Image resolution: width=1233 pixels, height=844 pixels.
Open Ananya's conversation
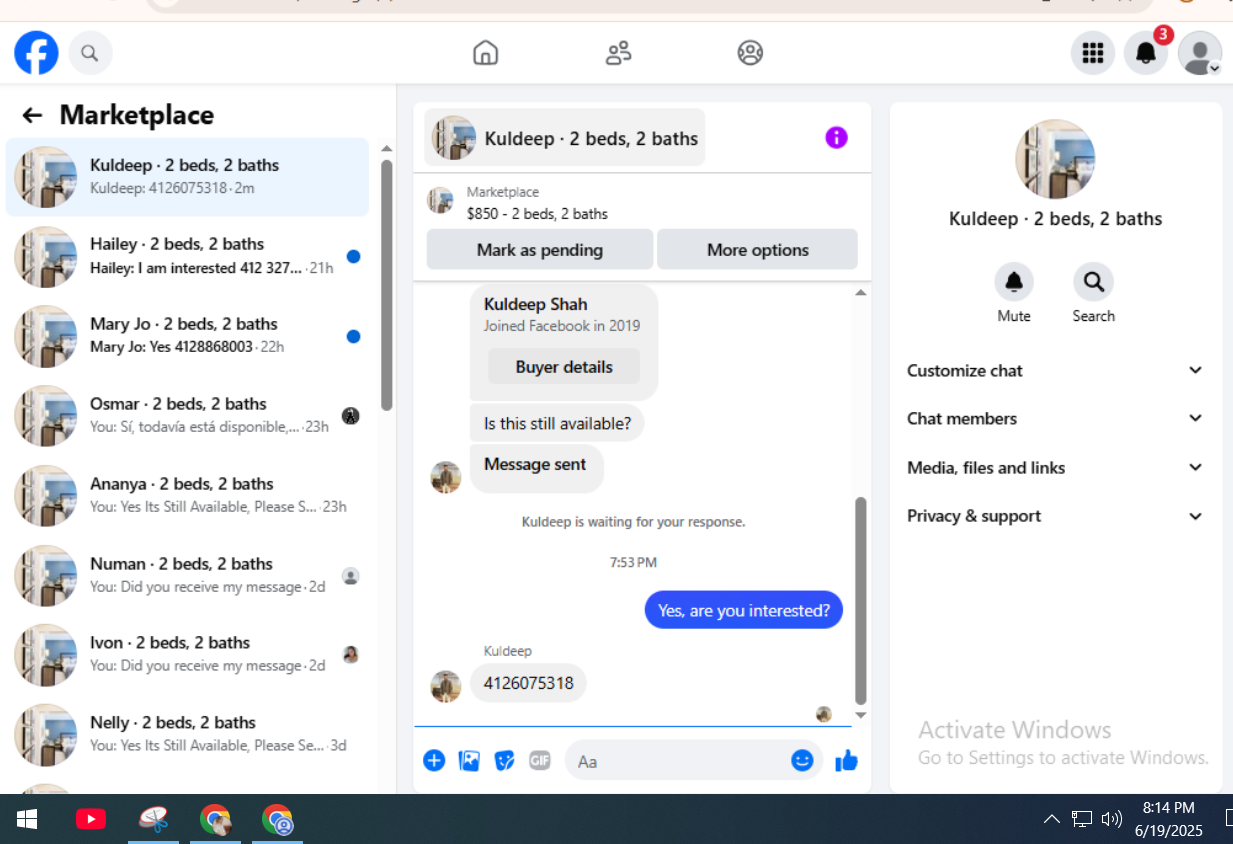click(187, 496)
